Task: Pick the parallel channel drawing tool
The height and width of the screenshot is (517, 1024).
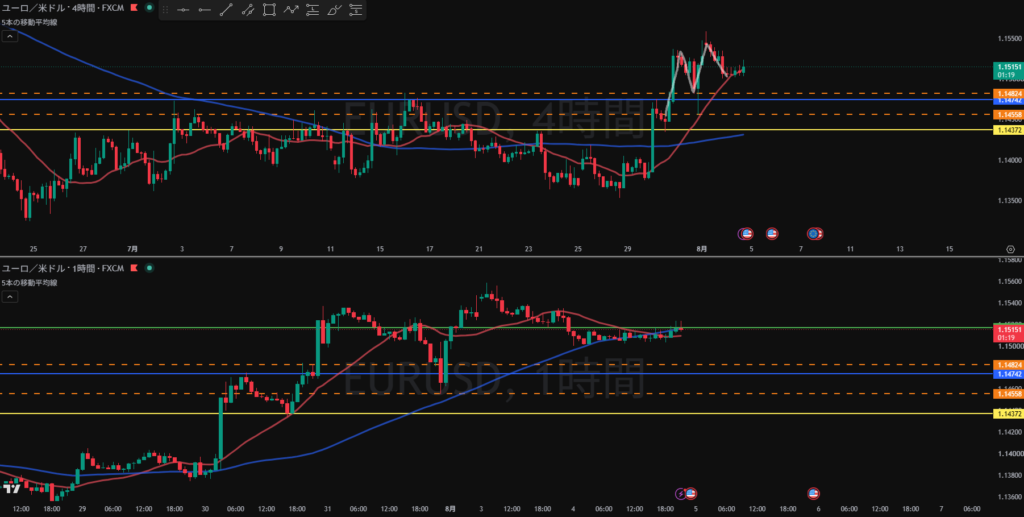Action: [x=248, y=10]
